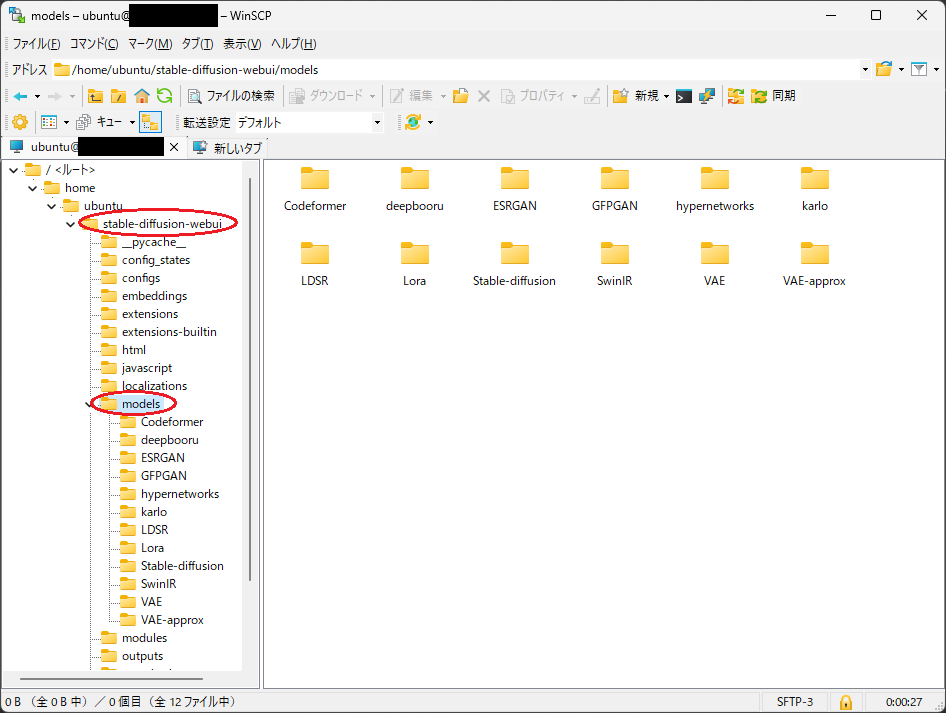Click the preferences gear icon
Image resolution: width=946 pixels, height=713 pixels.
coord(19,122)
